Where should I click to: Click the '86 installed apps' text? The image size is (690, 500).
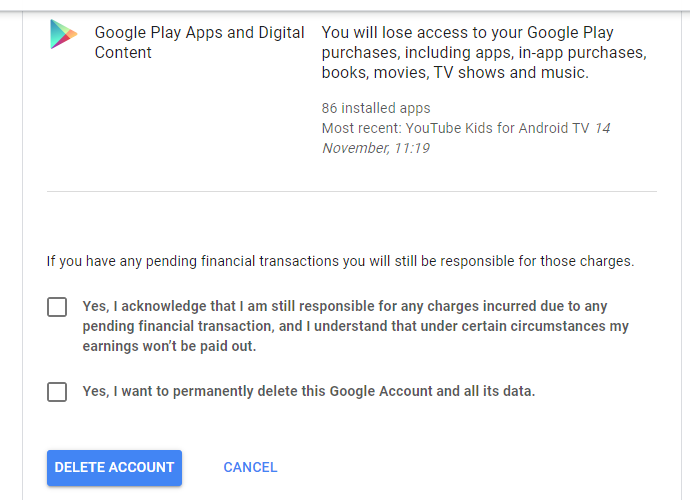coord(376,108)
